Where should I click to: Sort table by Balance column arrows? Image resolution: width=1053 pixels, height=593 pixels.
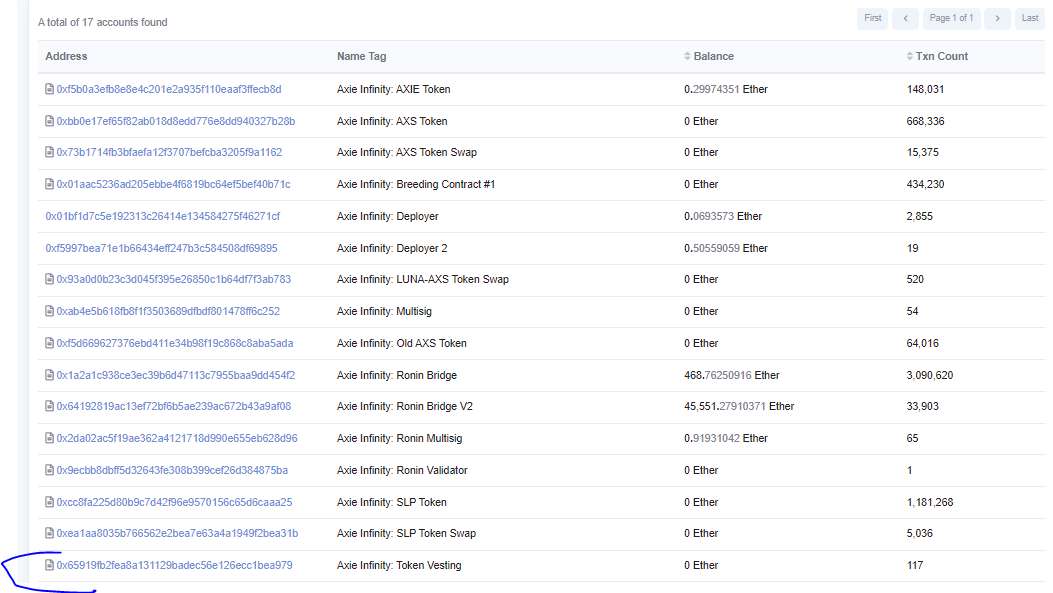(x=687, y=56)
